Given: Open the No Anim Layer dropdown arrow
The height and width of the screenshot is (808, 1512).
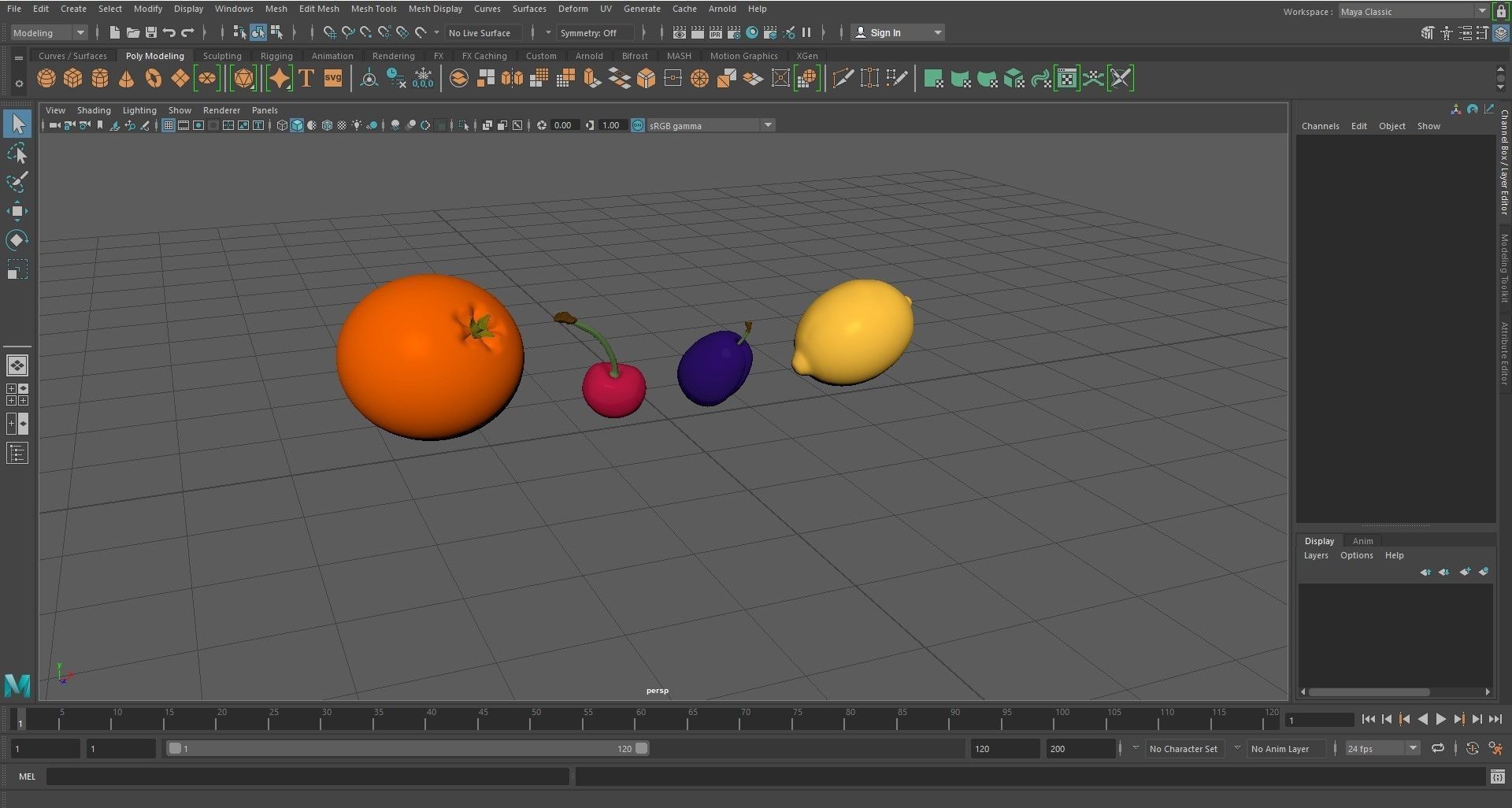Looking at the screenshot, I should (x=1237, y=748).
